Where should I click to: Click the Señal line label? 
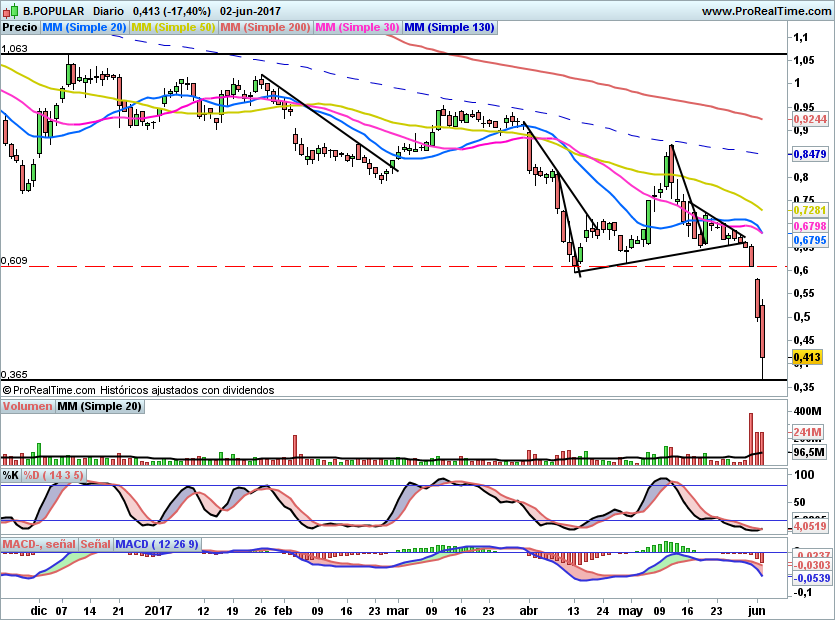click(95, 544)
